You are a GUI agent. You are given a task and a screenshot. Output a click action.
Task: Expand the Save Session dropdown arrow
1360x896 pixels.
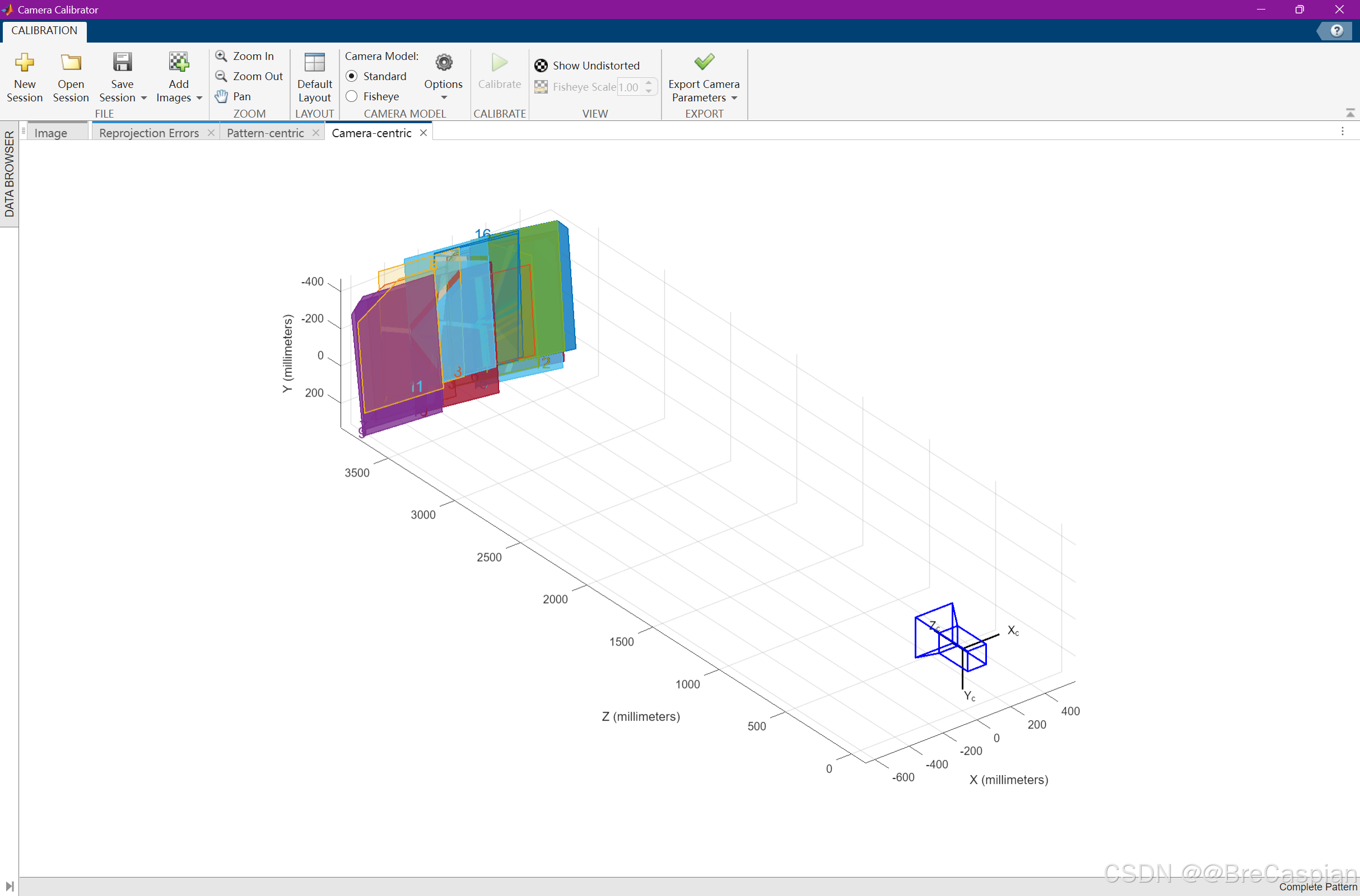coord(144,99)
